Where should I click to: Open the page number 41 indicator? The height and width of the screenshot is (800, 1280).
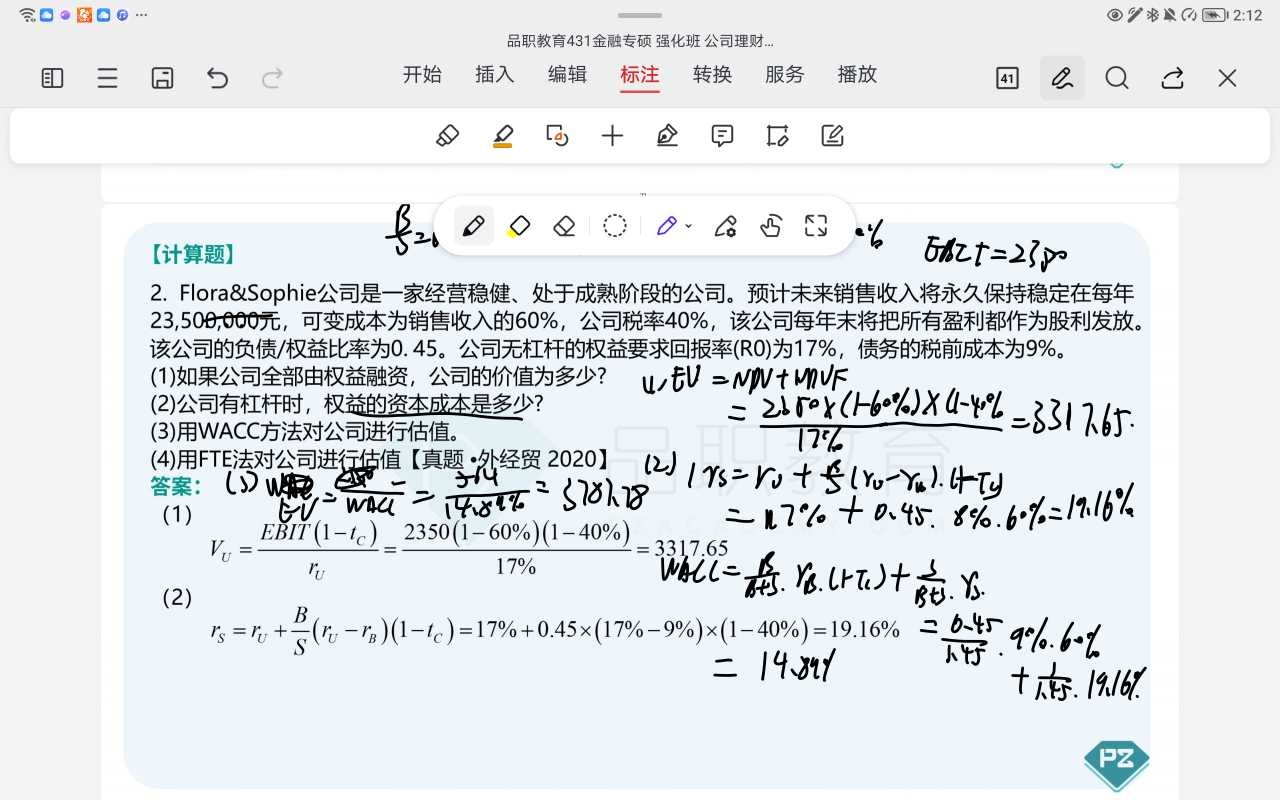[x=1008, y=78]
